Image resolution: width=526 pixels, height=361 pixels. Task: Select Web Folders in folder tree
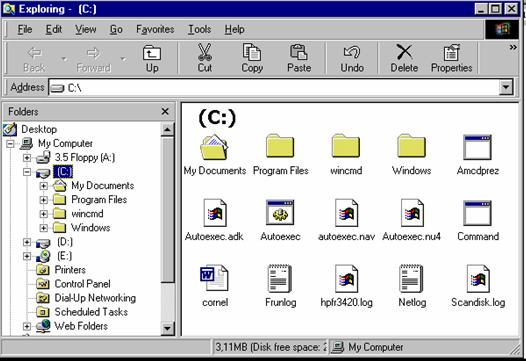point(81,326)
